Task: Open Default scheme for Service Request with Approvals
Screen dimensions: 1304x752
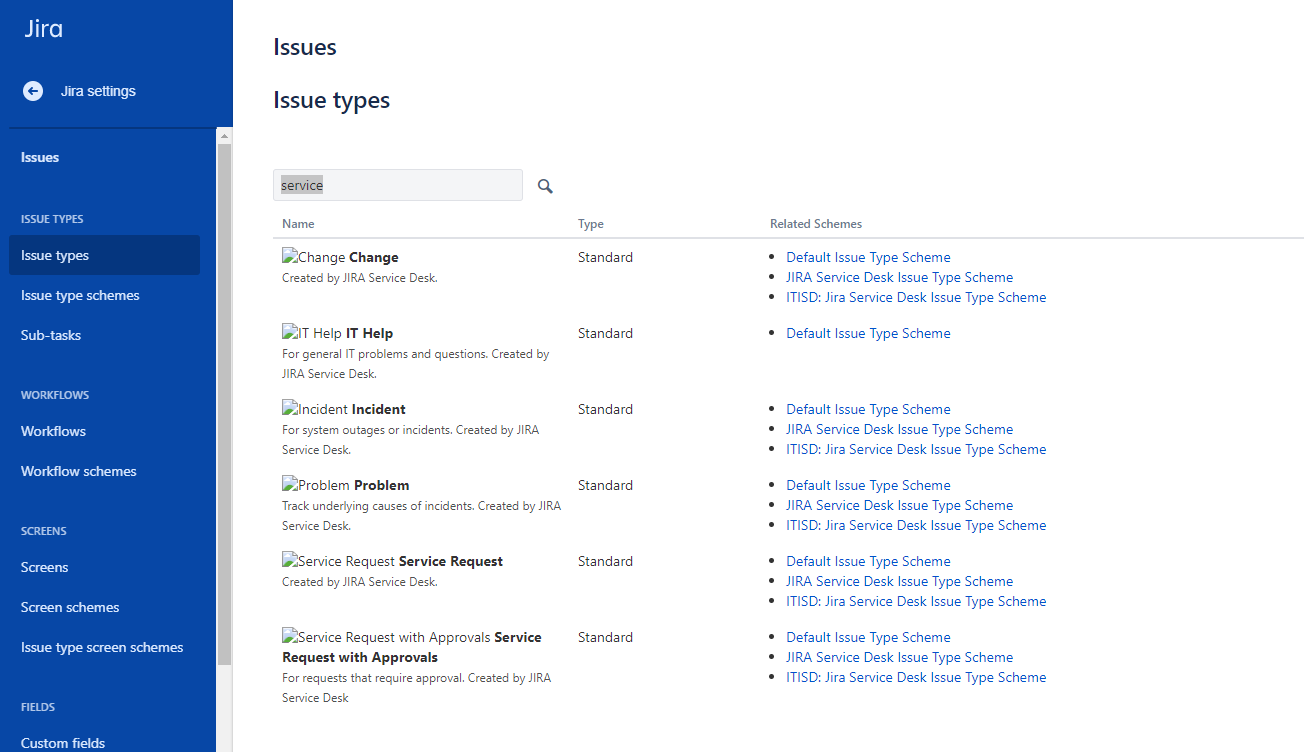Action: point(868,637)
